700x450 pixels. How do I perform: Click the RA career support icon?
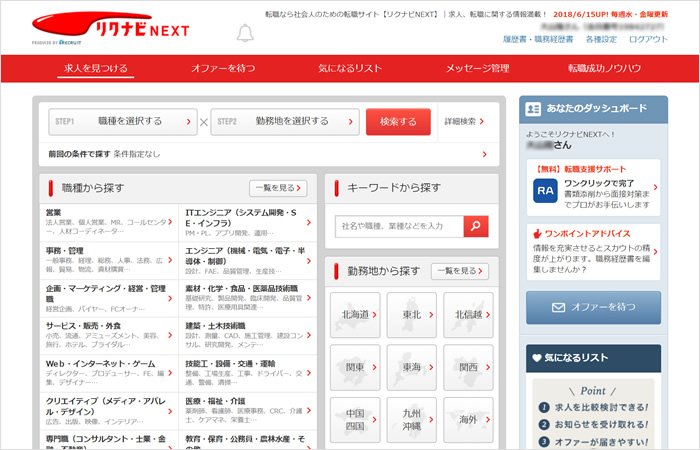click(x=545, y=191)
